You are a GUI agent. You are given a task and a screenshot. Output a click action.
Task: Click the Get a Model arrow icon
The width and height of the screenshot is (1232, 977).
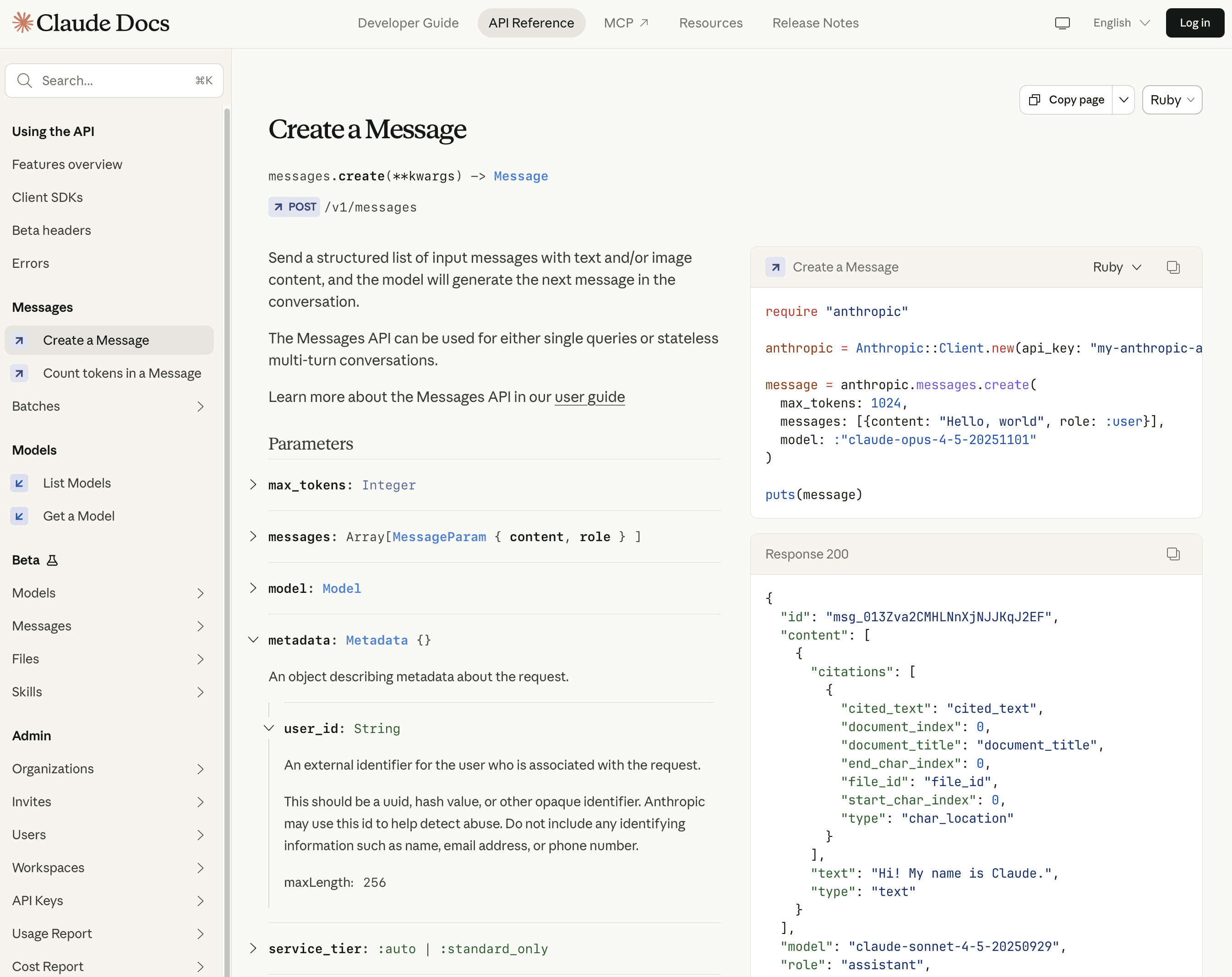[19, 516]
